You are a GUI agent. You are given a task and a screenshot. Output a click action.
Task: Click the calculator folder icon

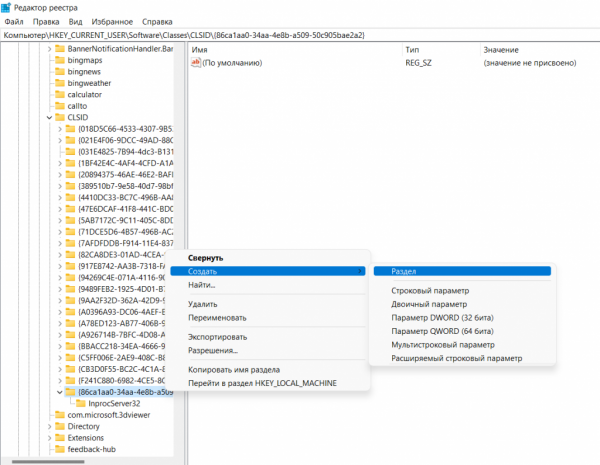pyautogui.click(x=60, y=95)
